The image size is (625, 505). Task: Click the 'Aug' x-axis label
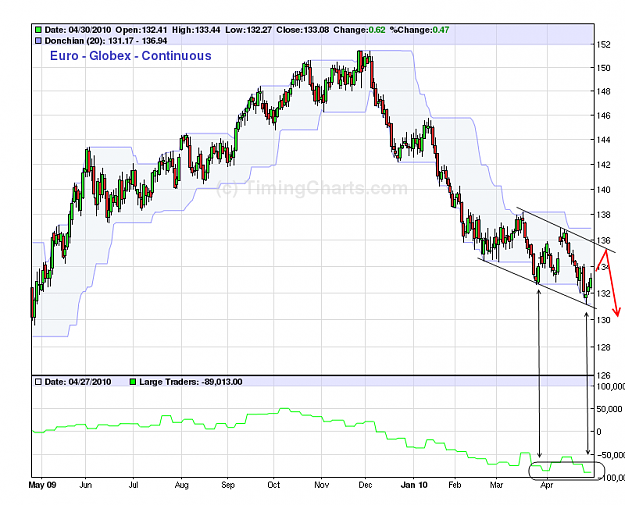coord(181,485)
